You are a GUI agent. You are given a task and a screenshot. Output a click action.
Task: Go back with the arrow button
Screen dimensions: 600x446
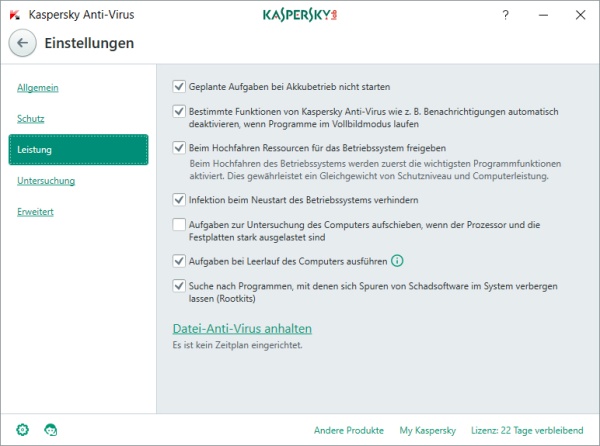[23, 43]
